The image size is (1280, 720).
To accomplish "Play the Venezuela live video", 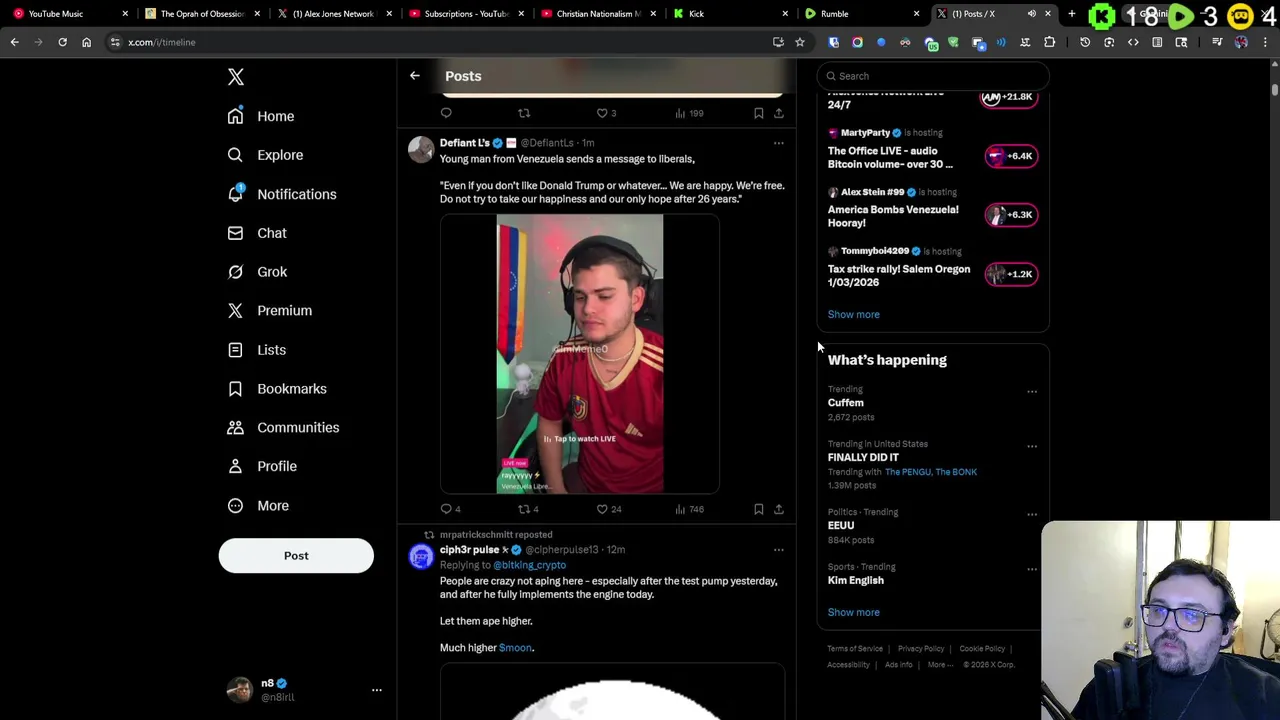I will [x=580, y=354].
